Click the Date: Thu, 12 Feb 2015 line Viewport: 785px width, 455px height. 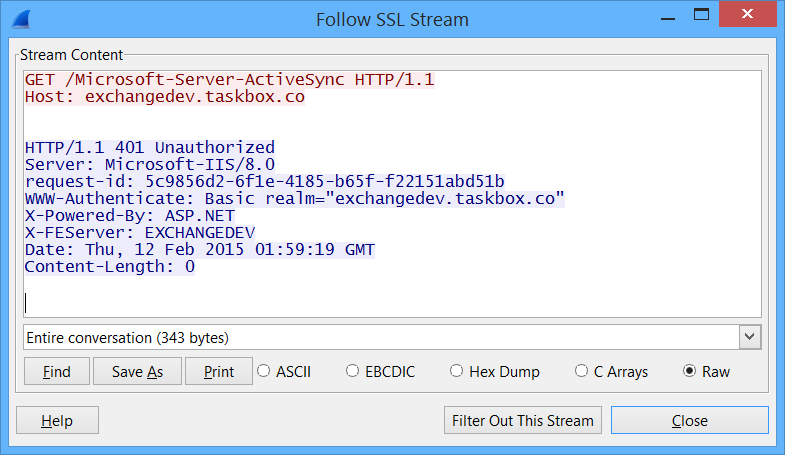tap(200, 250)
